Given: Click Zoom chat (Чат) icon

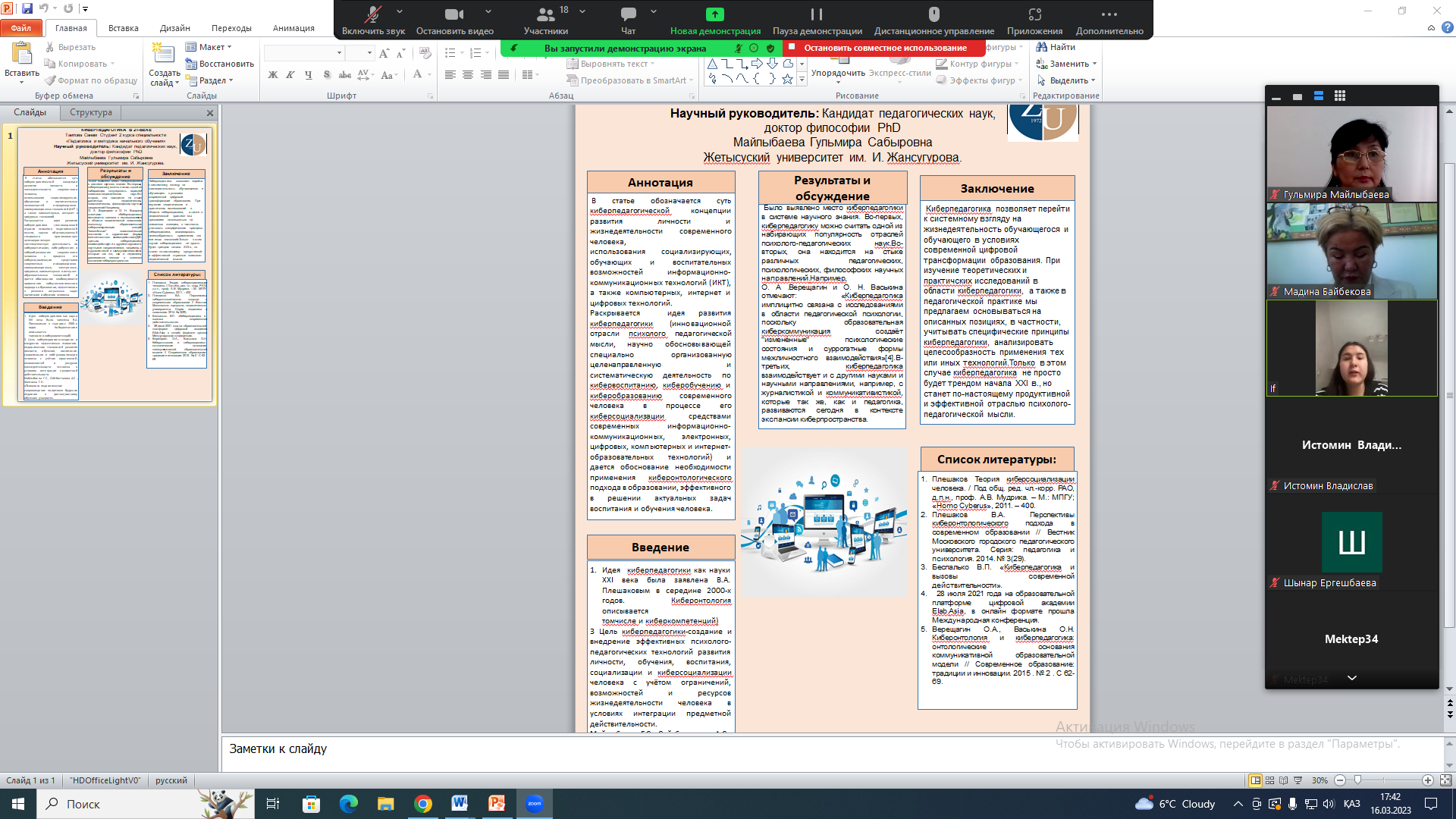Looking at the screenshot, I should (x=628, y=14).
